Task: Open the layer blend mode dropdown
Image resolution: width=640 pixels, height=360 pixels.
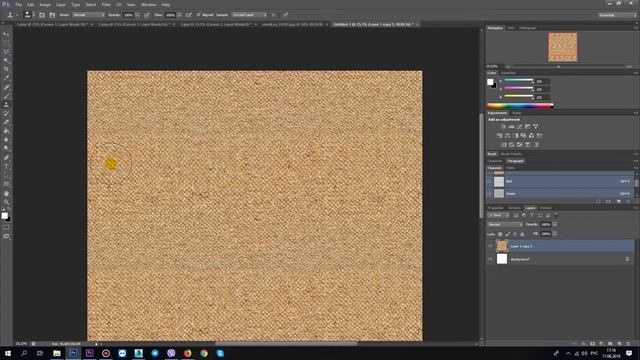Action: (x=505, y=224)
